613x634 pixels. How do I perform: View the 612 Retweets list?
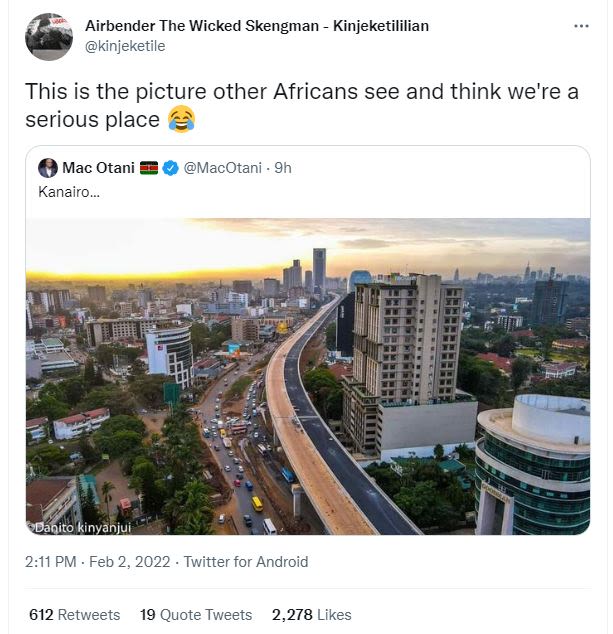(74, 615)
